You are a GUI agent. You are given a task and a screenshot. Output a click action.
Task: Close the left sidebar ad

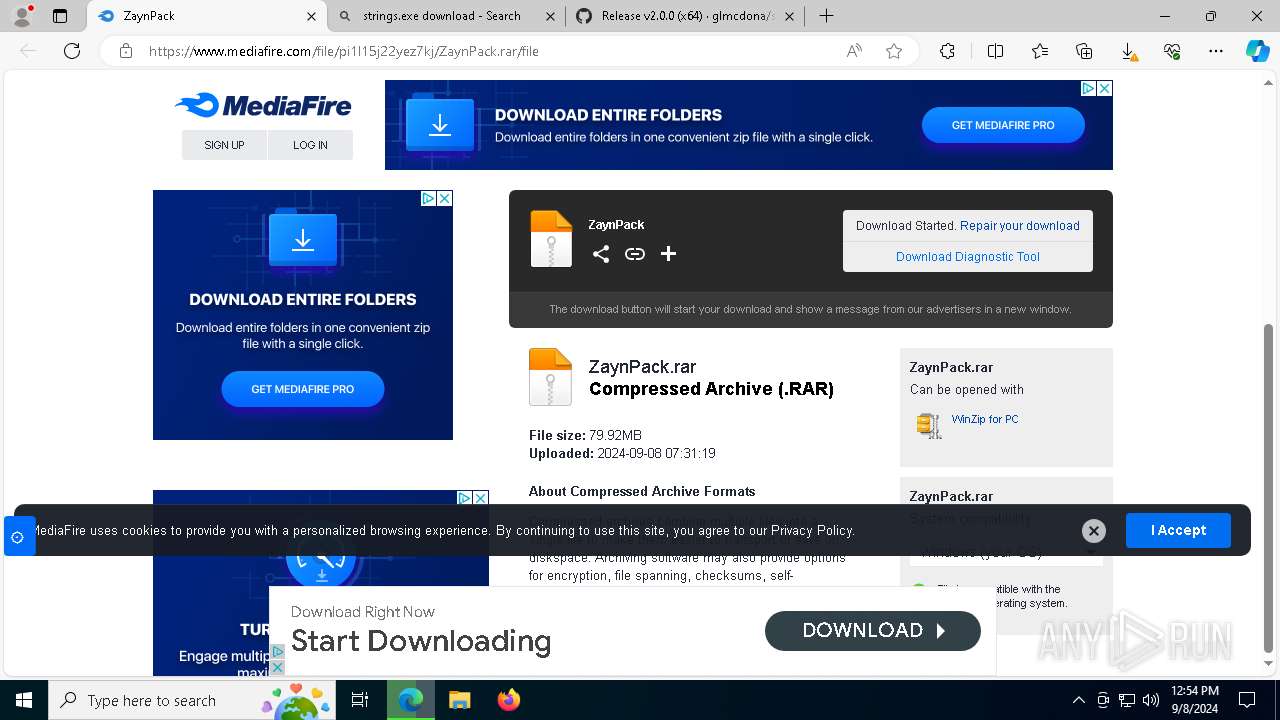click(x=444, y=198)
